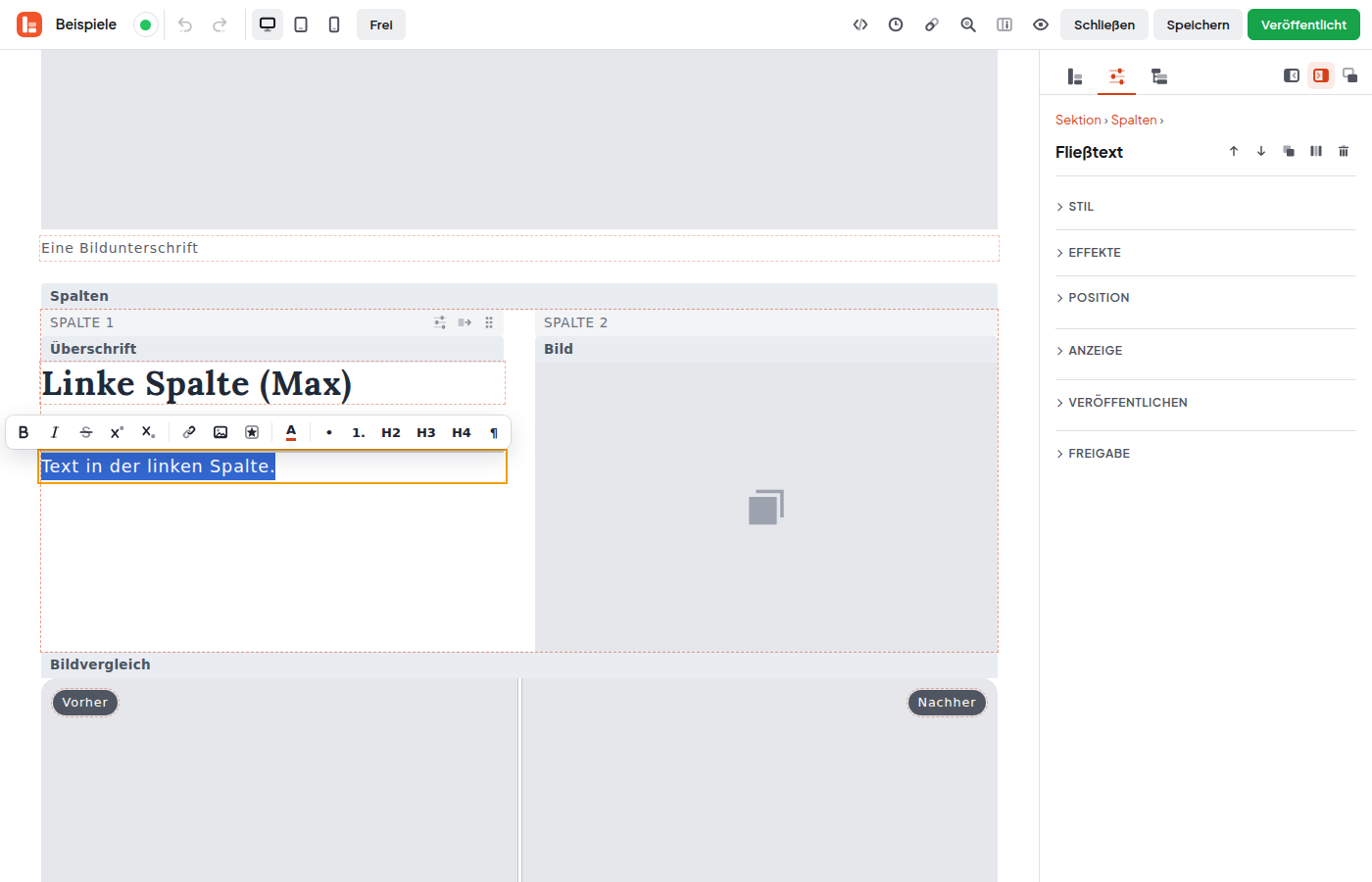Screen dimensions: 1372x882
Task: Open revision history clock icon
Action: [x=896, y=24]
